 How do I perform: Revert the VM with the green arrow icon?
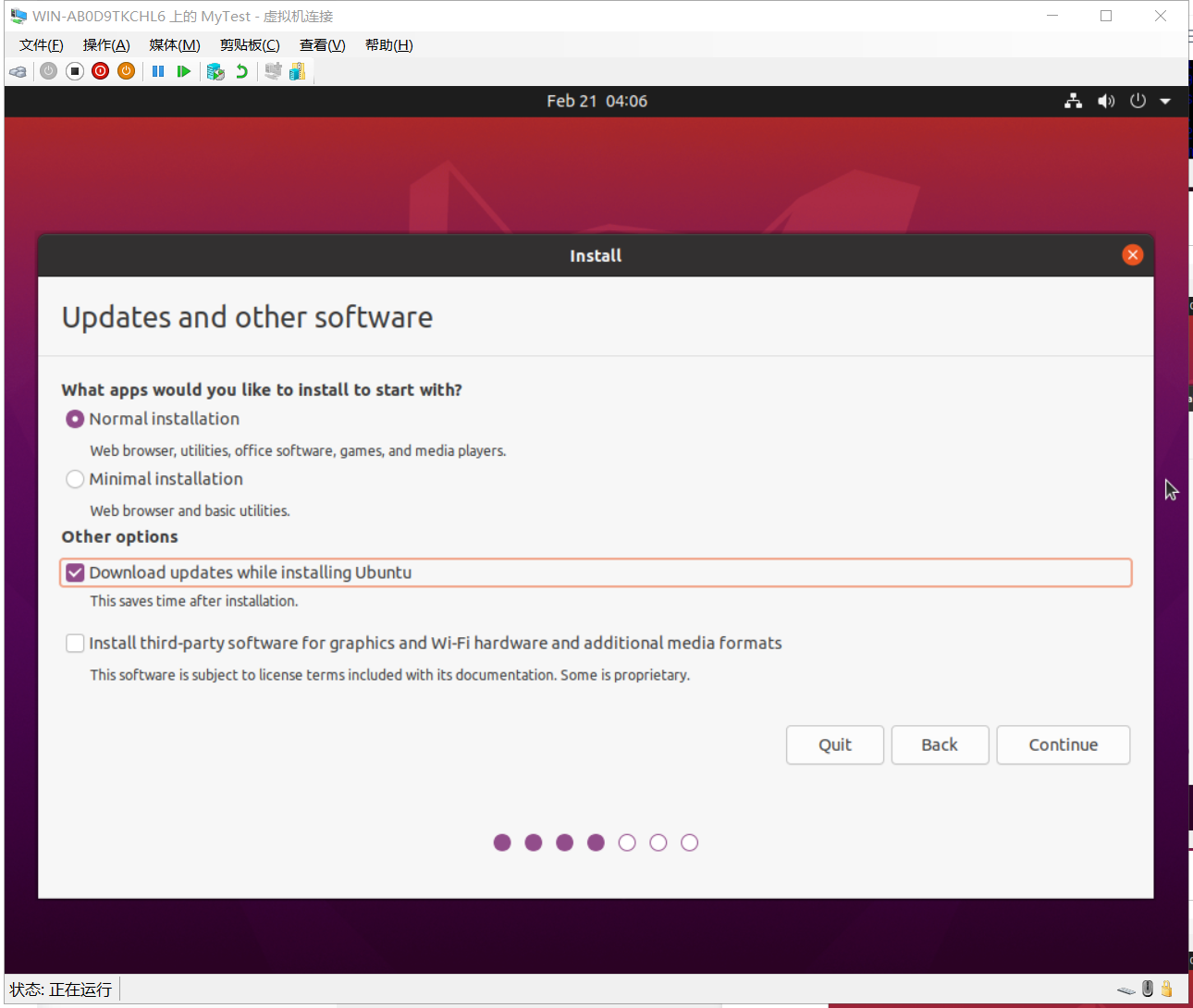point(241,71)
